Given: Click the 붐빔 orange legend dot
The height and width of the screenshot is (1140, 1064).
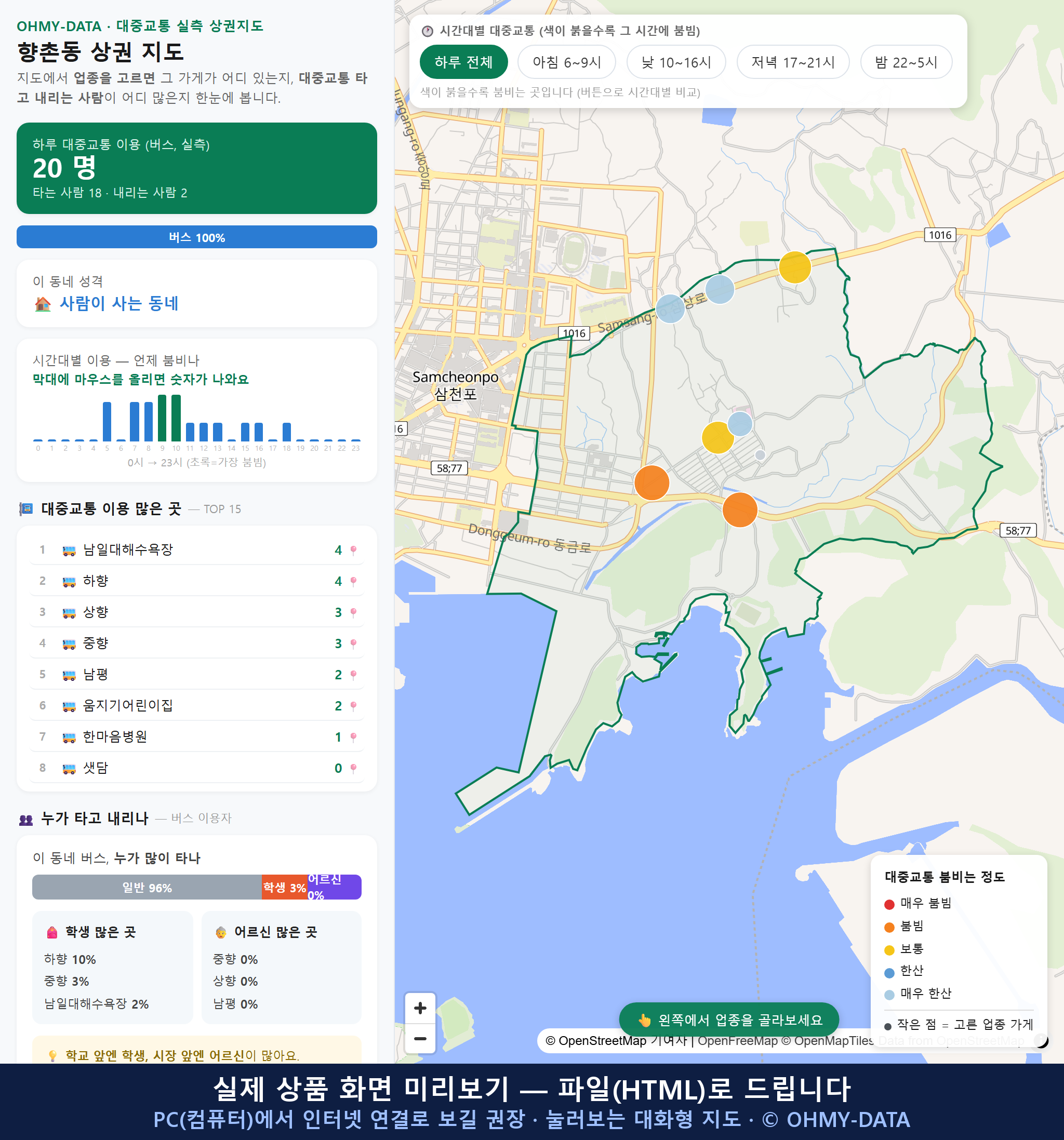Looking at the screenshot, I should pyautogui.click(x=889, y=927).
